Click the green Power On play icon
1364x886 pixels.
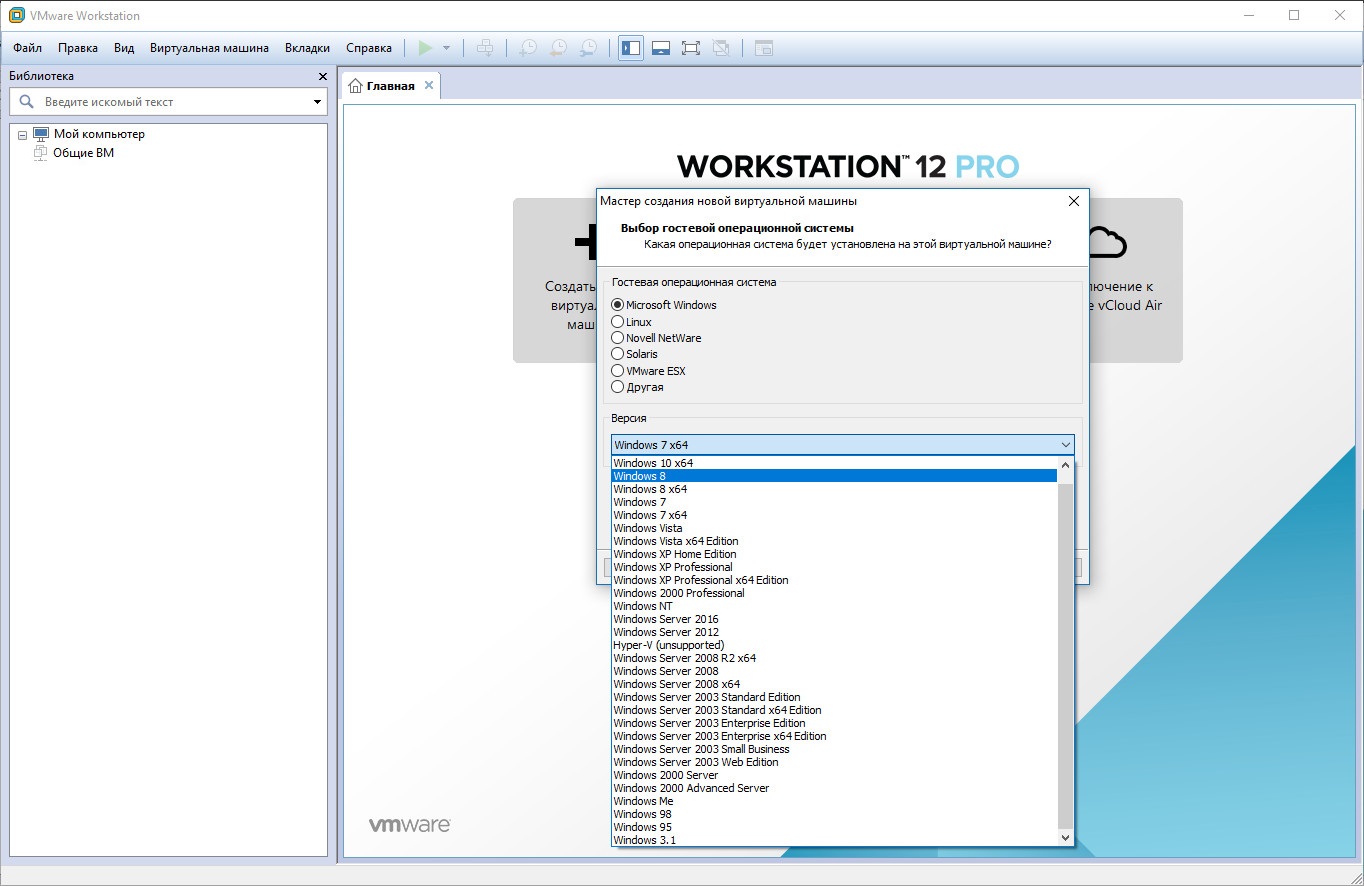pos(425,48)
